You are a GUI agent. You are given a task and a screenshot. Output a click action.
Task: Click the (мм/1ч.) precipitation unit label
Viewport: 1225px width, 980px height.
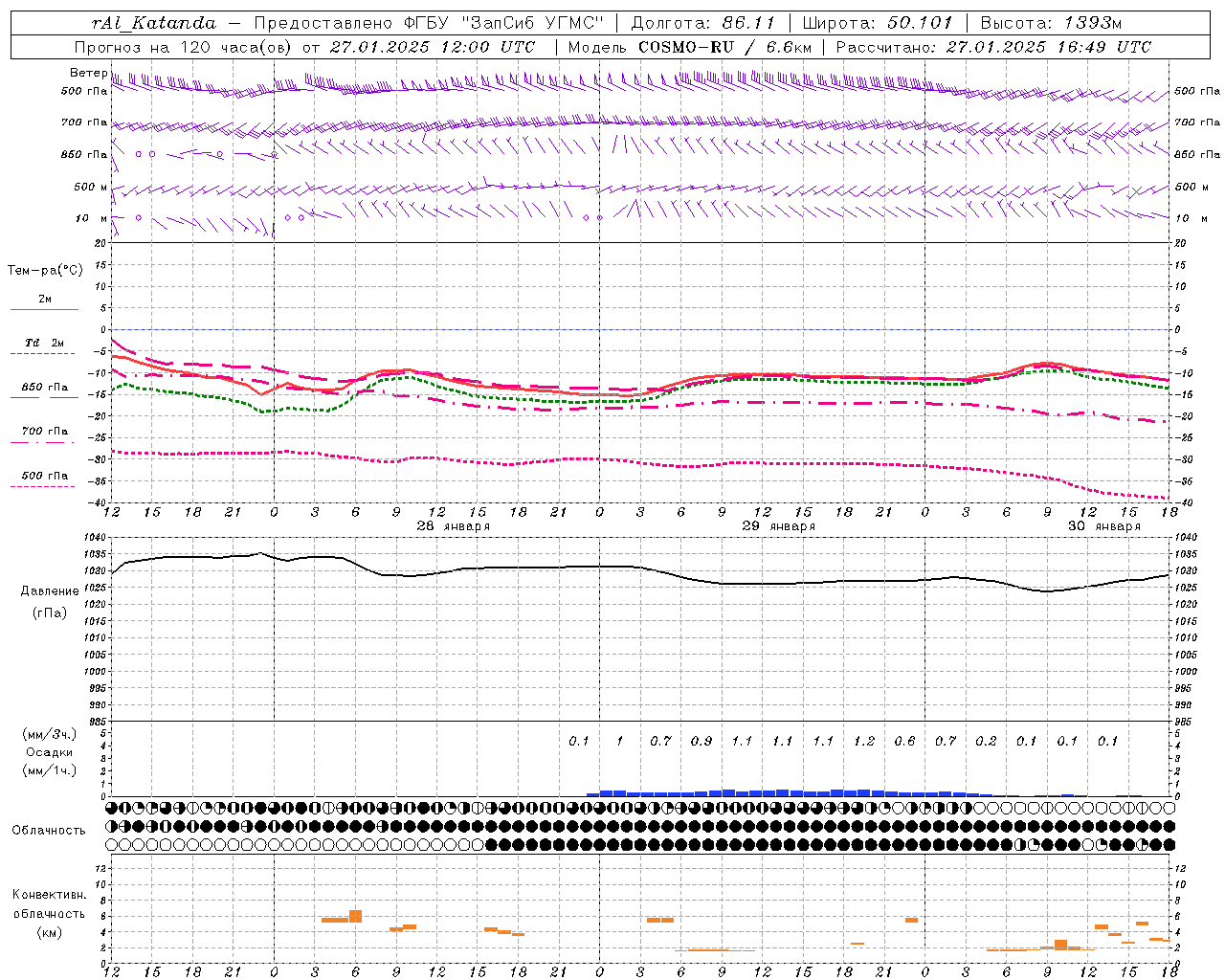50,770
